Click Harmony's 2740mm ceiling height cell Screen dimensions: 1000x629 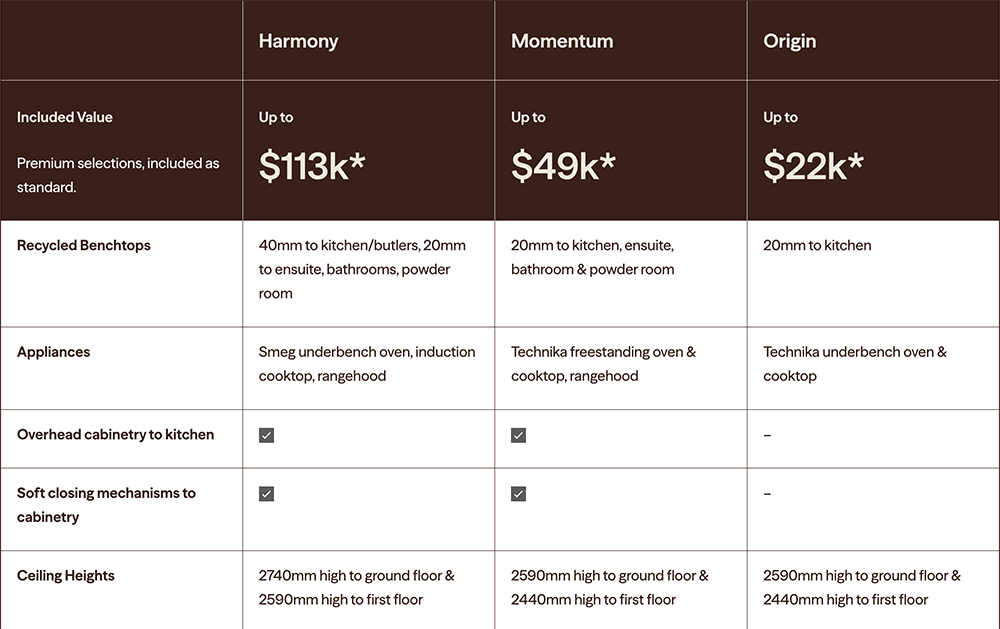coord(356,588)
